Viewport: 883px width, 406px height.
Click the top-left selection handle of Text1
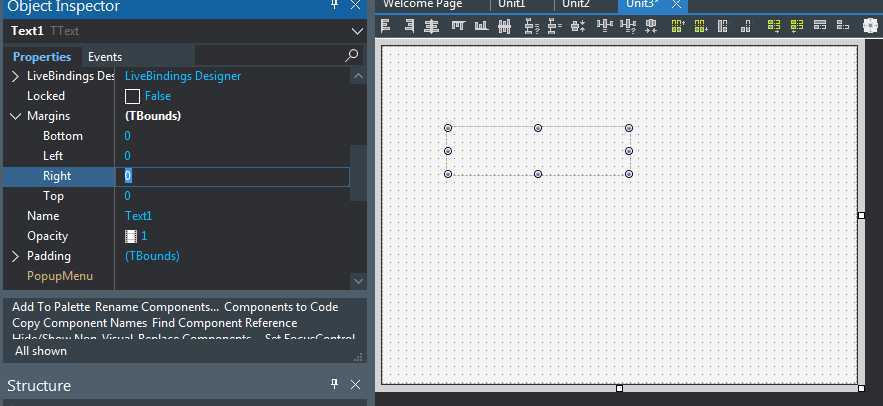pos(448,128)
